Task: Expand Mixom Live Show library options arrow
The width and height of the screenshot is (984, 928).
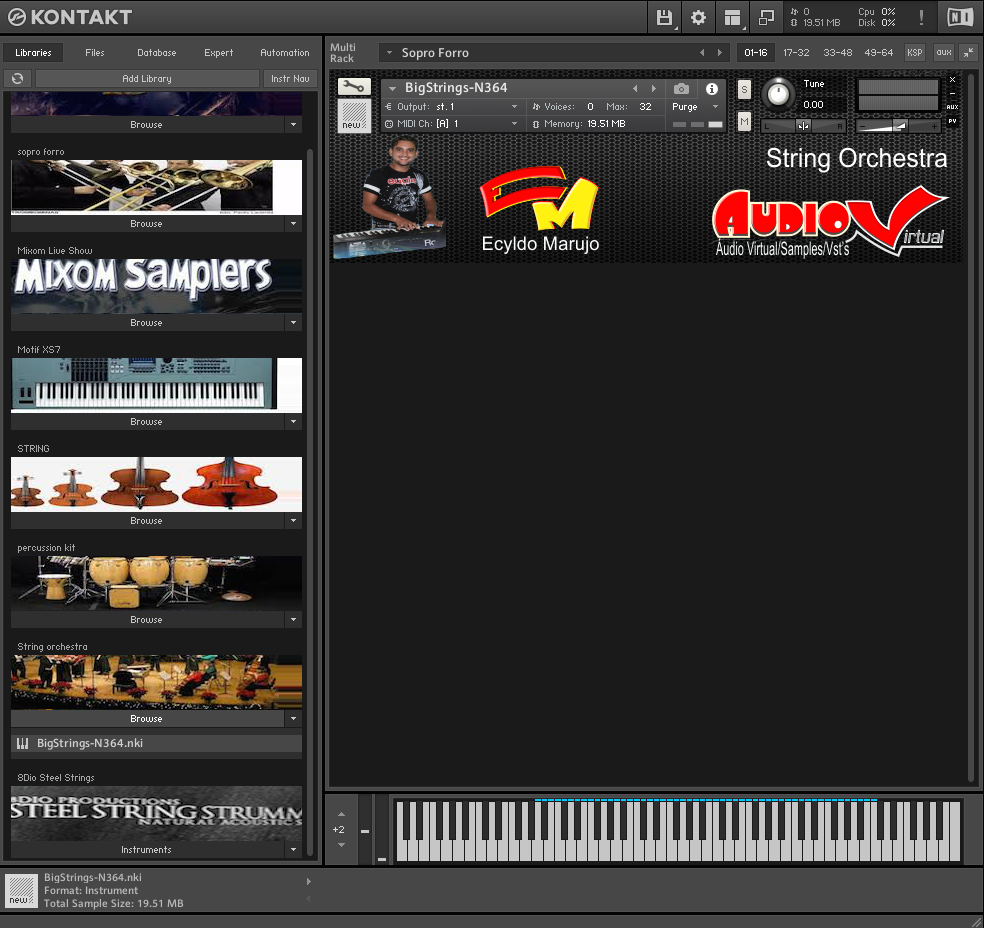Action: pos(293,323)
